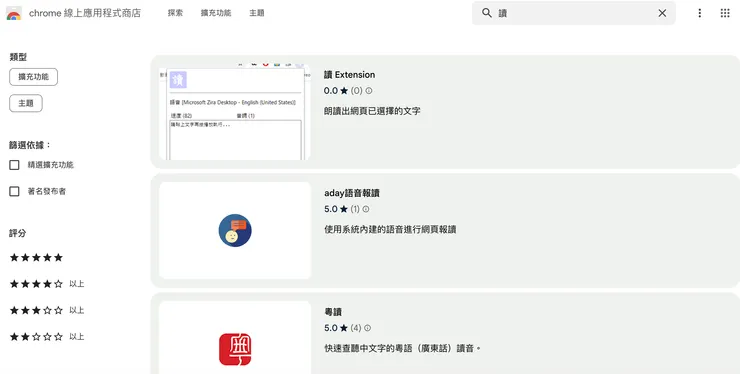Filter type by 擴充功能 chip

(x=34, y=77)
